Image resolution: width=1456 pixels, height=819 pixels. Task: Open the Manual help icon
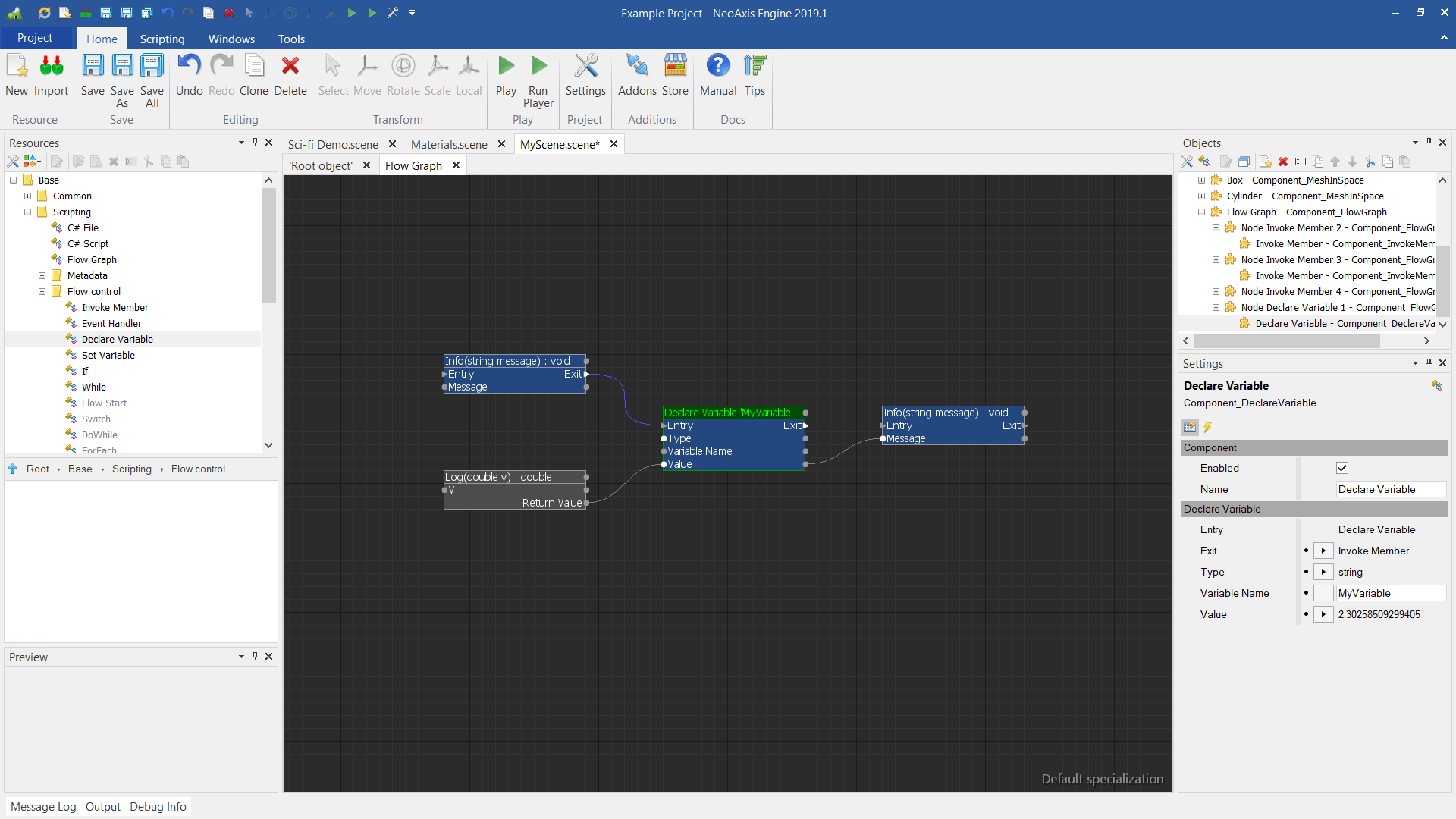[717, 67]
